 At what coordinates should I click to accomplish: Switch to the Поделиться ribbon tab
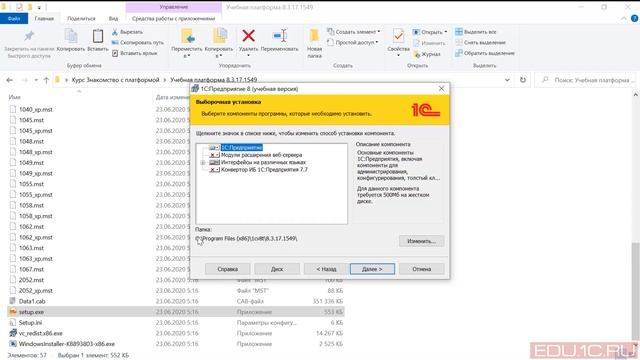(81, 18)
